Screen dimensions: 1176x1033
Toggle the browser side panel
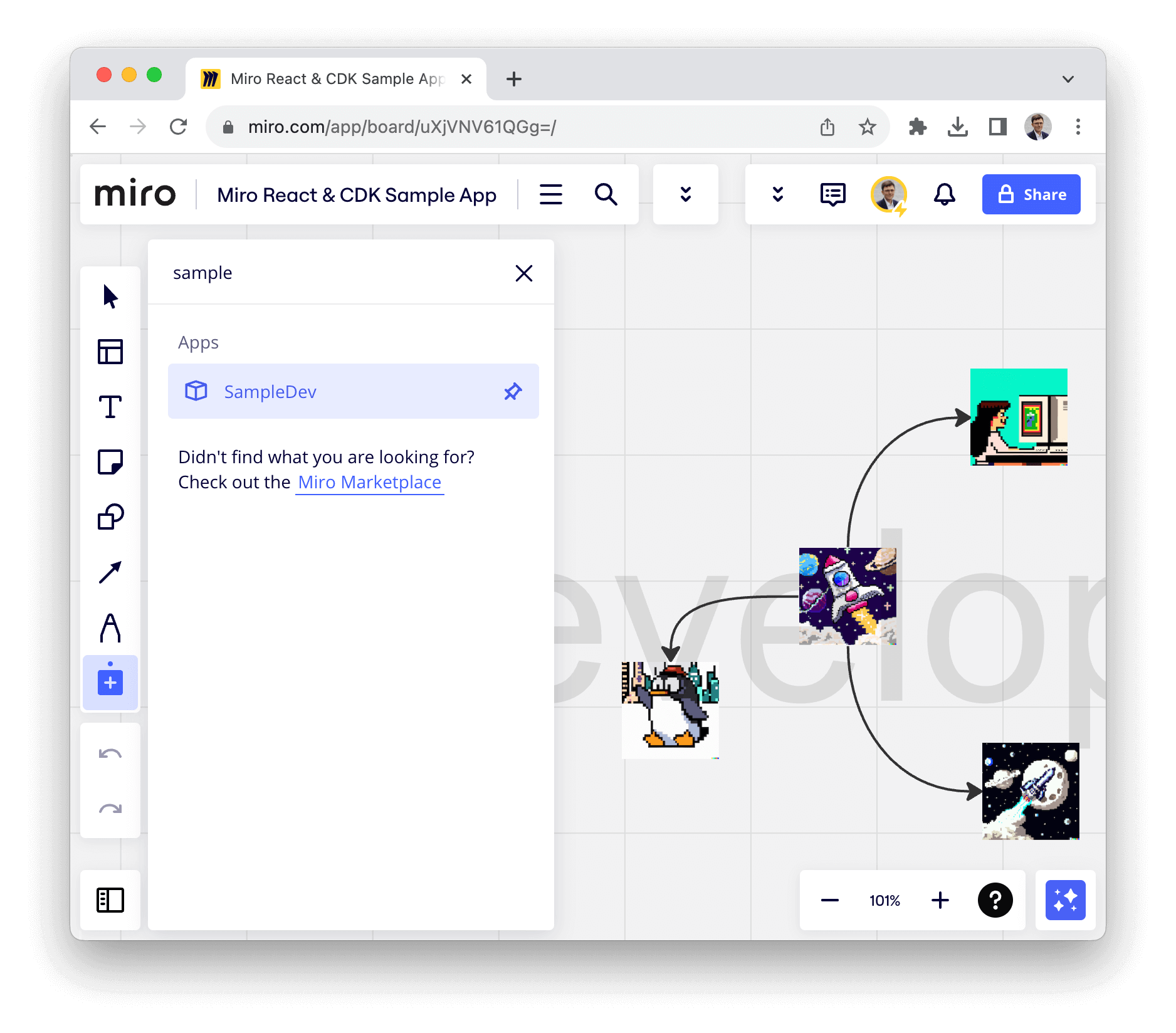[998, 127]
